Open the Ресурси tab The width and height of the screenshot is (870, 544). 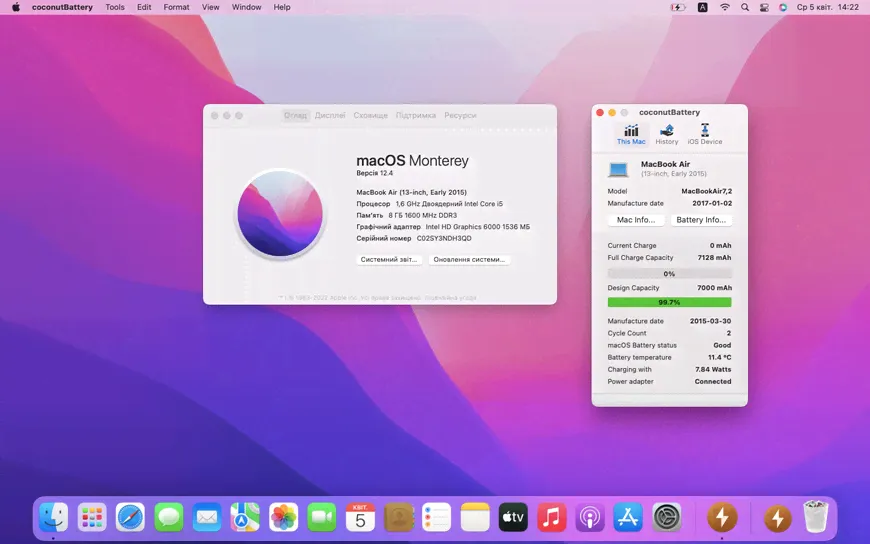tap(460, 115)
